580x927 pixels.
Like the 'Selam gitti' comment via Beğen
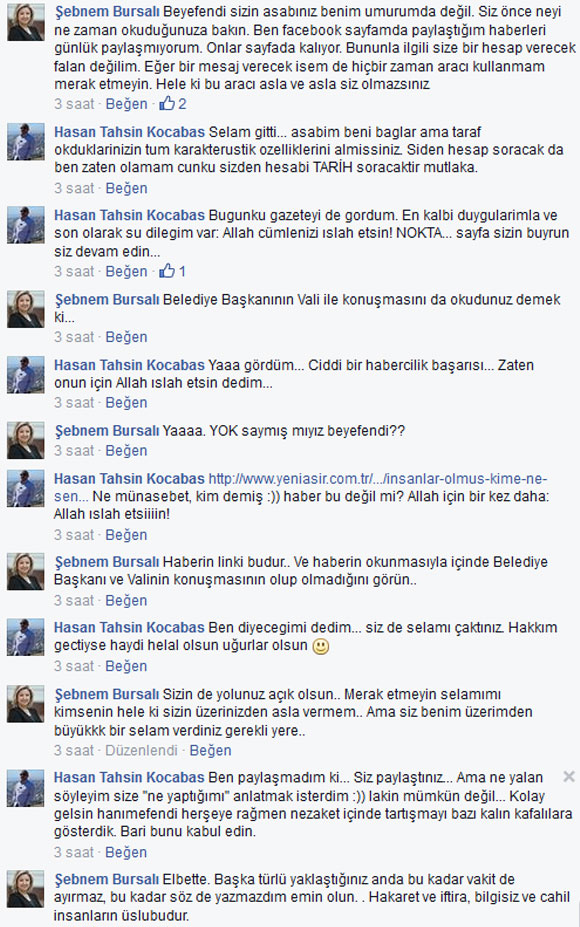[x=127, y=188]
